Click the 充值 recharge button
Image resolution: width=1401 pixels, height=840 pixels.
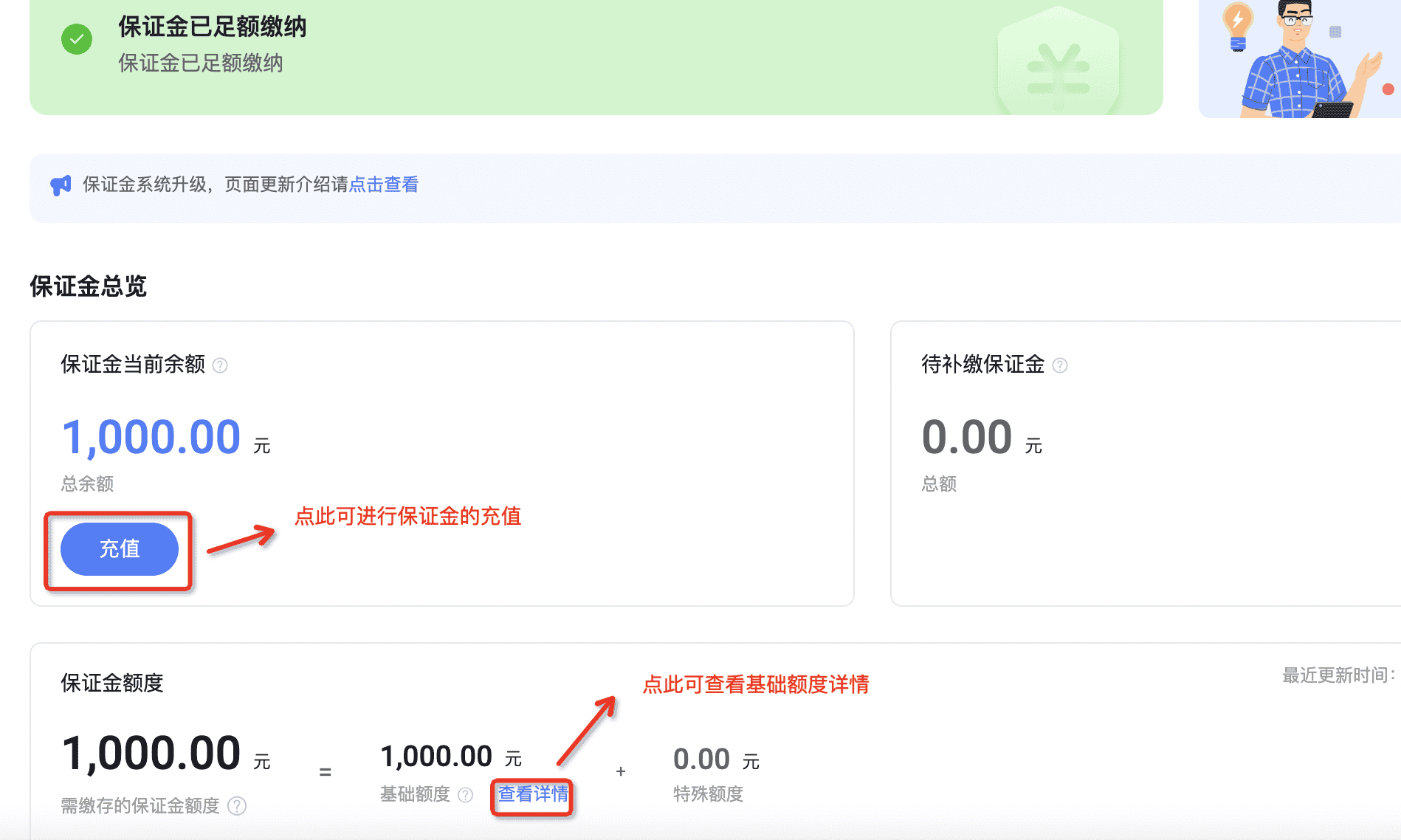pos(119,550)
